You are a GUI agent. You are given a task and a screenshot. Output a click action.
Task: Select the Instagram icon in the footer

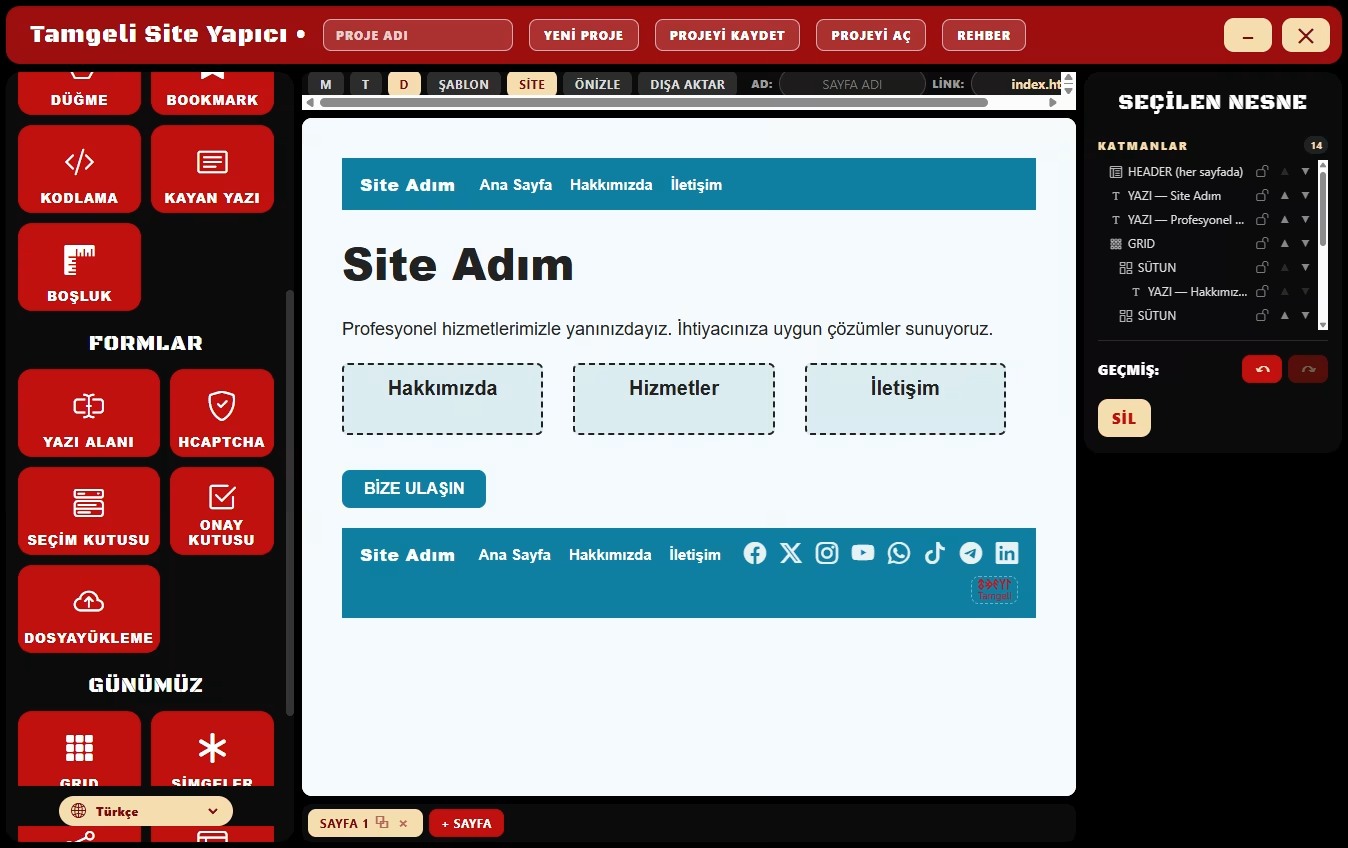(827, 553)
